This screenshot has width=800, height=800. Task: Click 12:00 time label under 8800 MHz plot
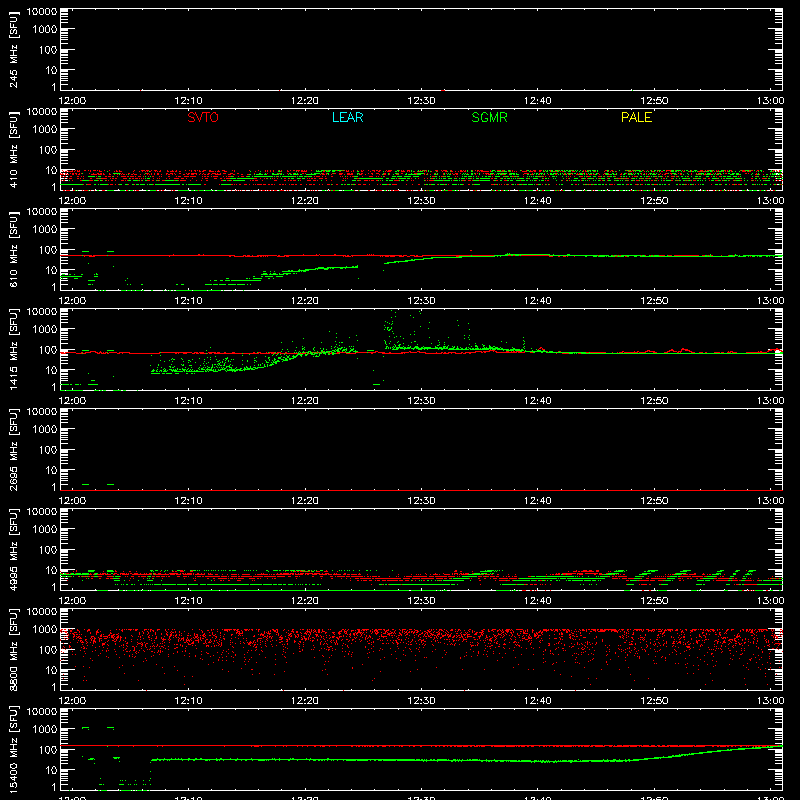point(72,701)
